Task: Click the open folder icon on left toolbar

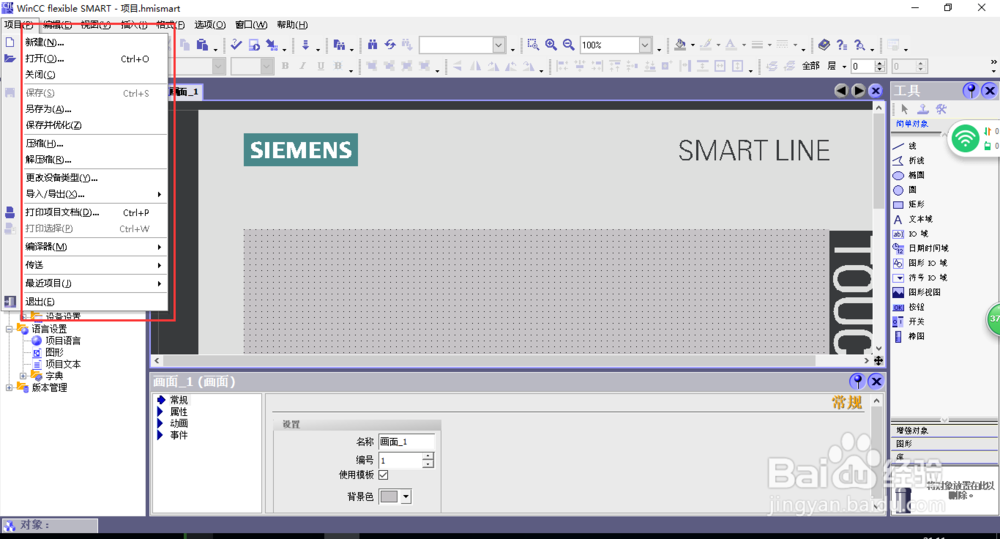Action: (x=10, y=59)
